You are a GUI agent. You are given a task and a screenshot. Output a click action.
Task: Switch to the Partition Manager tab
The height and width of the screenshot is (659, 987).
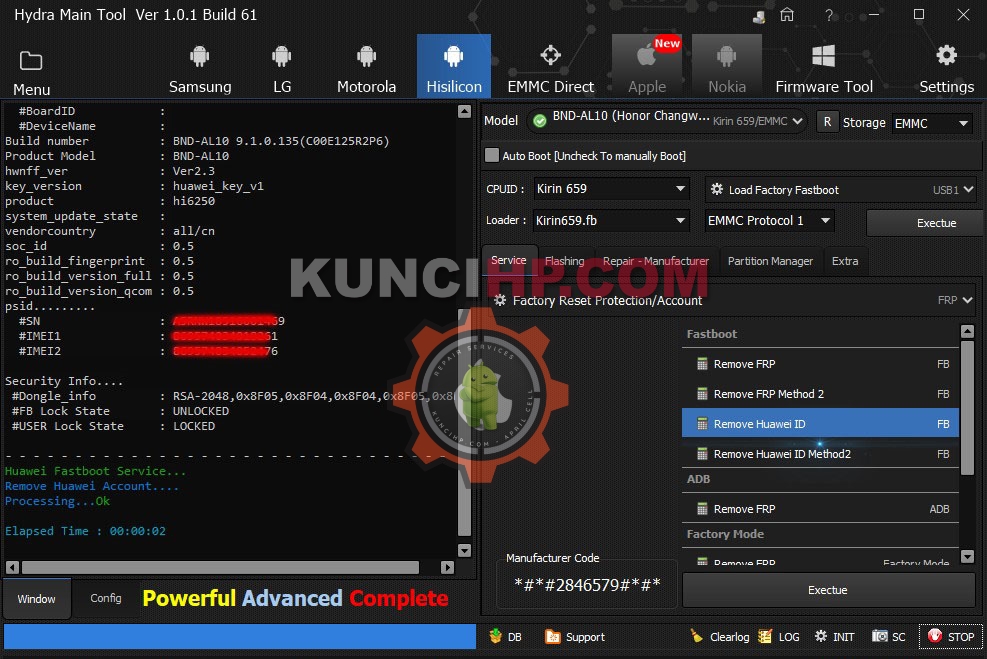(770, 261)
